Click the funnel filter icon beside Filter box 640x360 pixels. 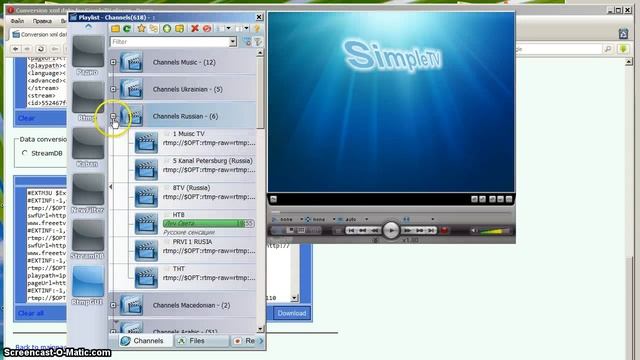tap(258, 42)
